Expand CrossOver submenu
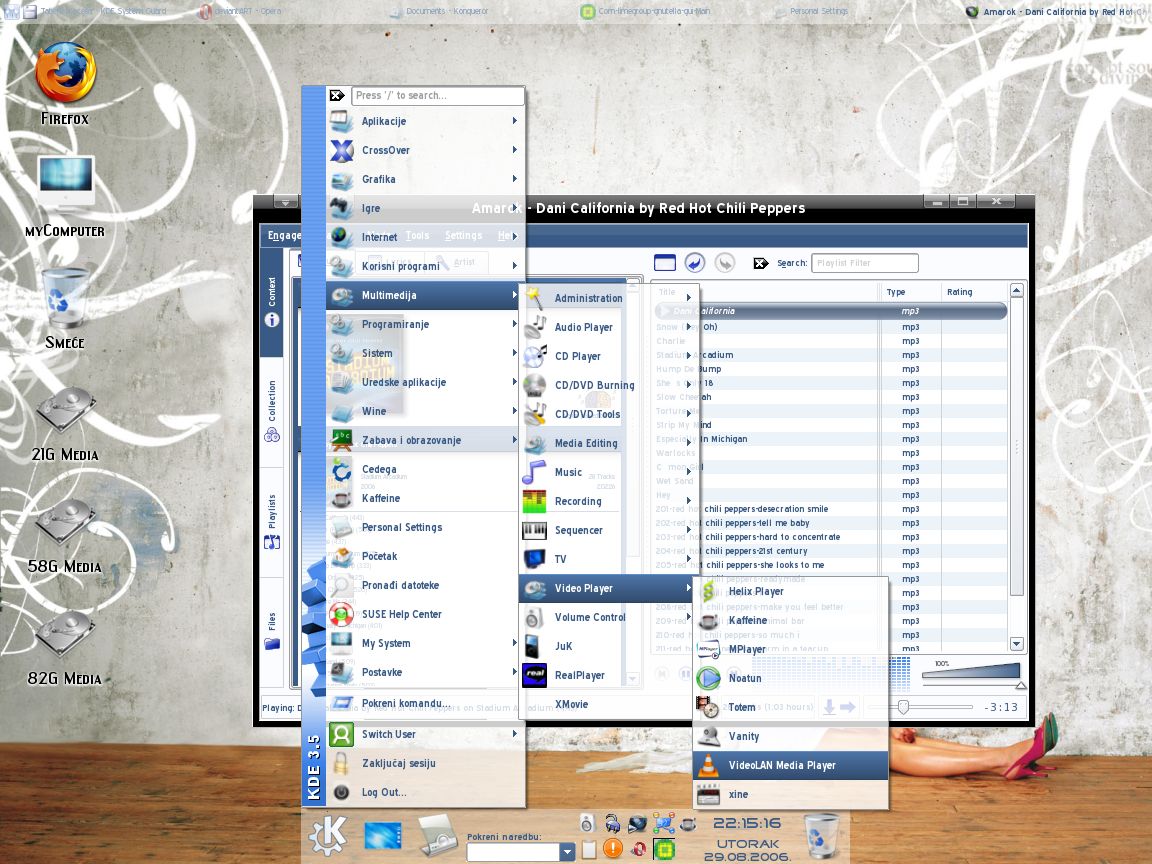 (x=425, y=150)
